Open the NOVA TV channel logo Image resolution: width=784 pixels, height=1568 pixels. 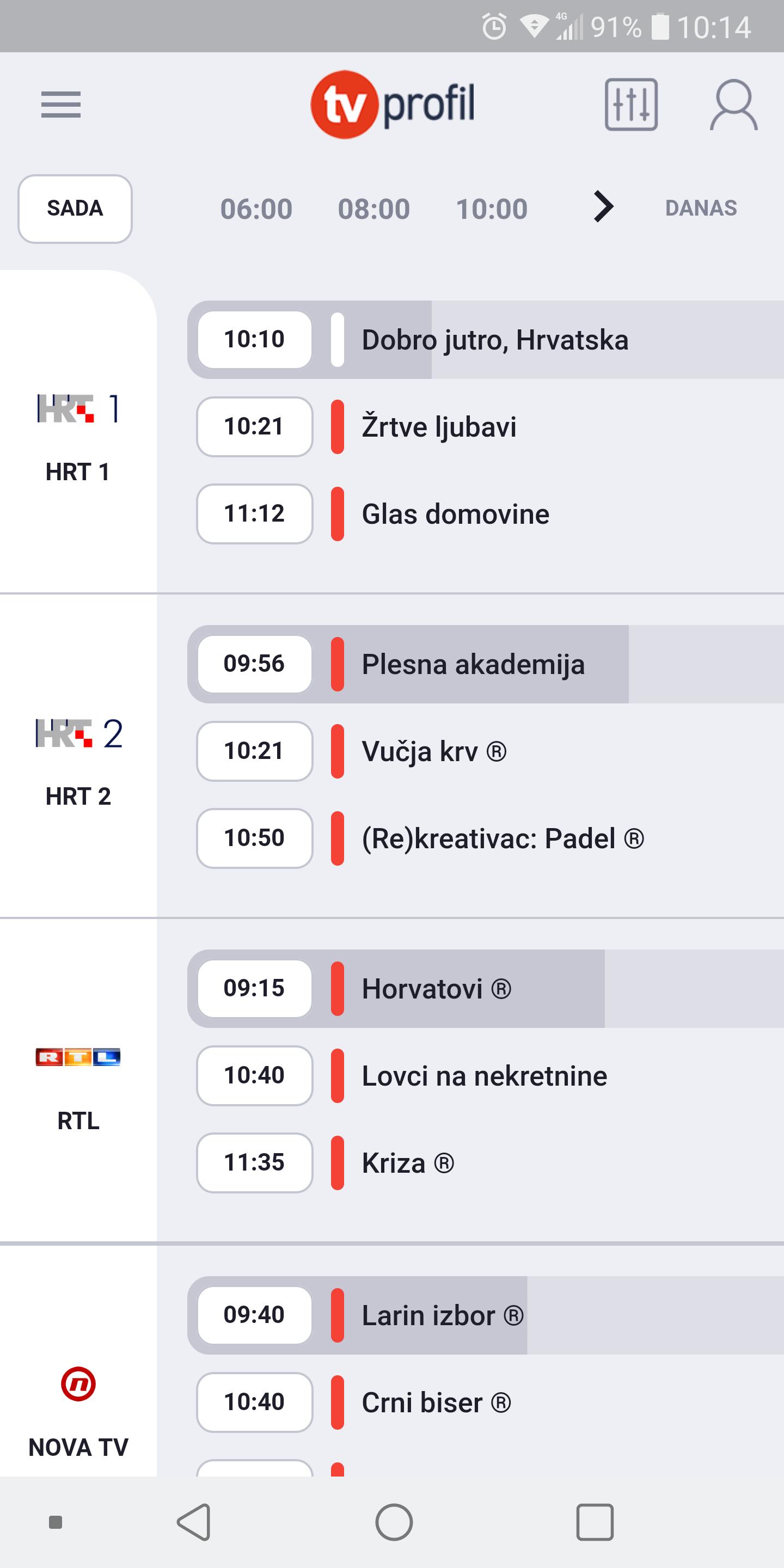(x=78, y=1383)
